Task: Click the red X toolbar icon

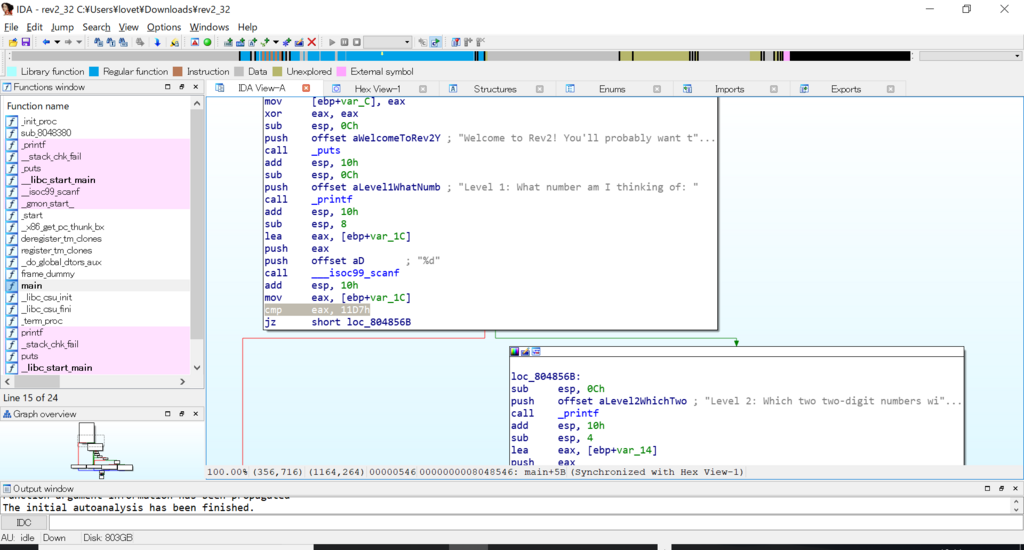Action: coord(312,42)
